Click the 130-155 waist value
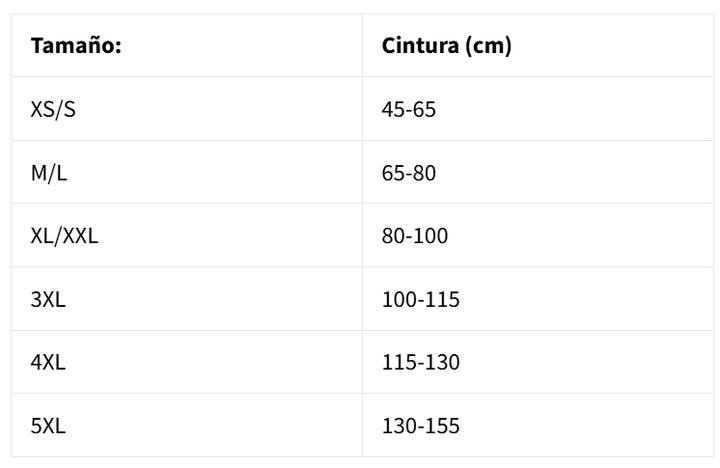This screenshot has width=720, height=468. [x=421, y=426]
